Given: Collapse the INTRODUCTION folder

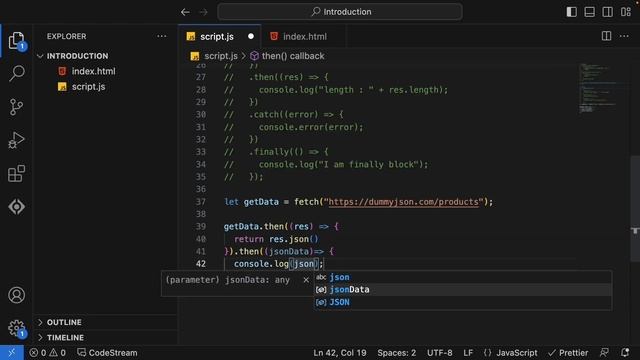Looking at the screenshot, I should coord(77,56).
